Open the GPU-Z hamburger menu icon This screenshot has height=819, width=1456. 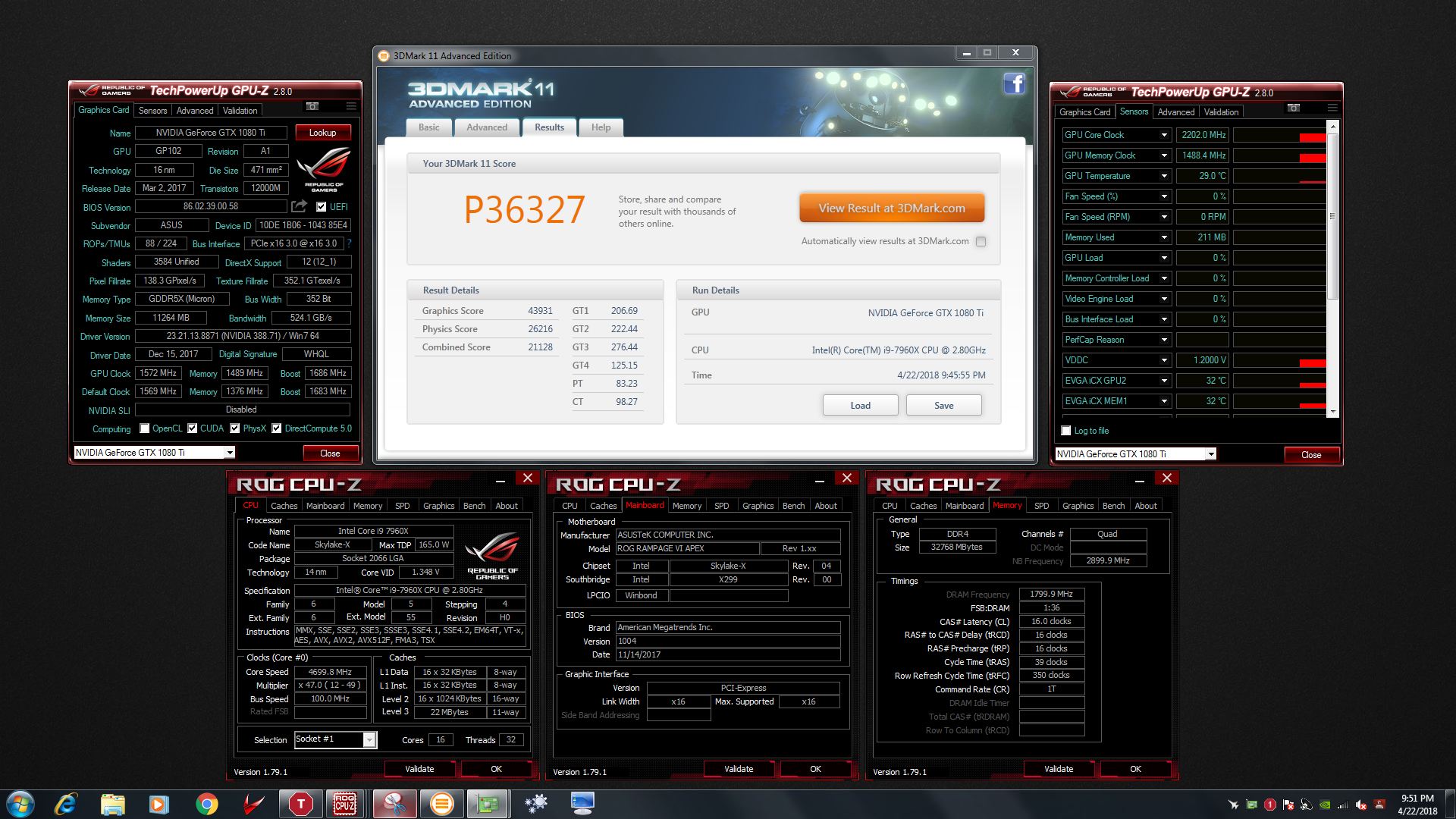(x=350, y=106)
